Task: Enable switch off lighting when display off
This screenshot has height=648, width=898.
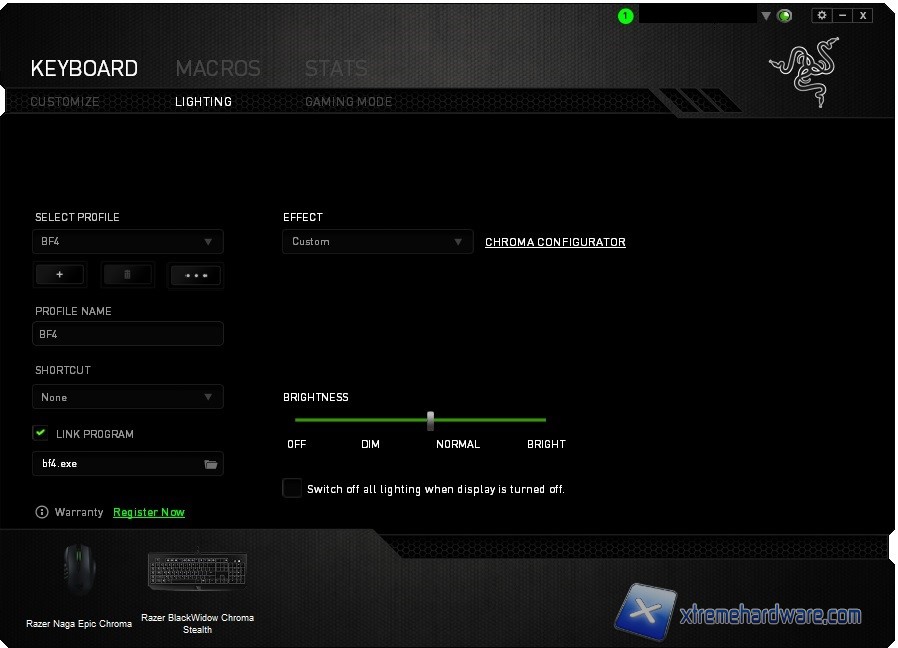Action: point(292,488)
